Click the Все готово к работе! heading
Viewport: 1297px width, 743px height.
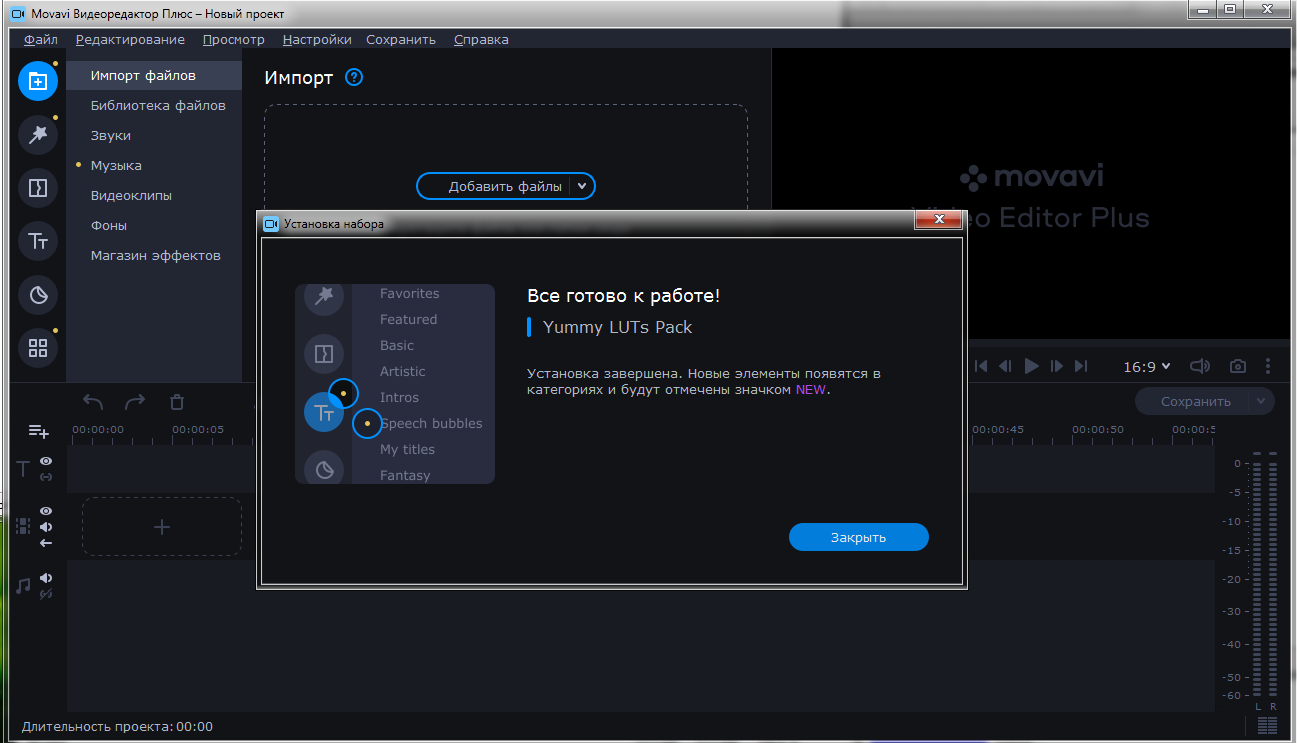pos(623,296)
